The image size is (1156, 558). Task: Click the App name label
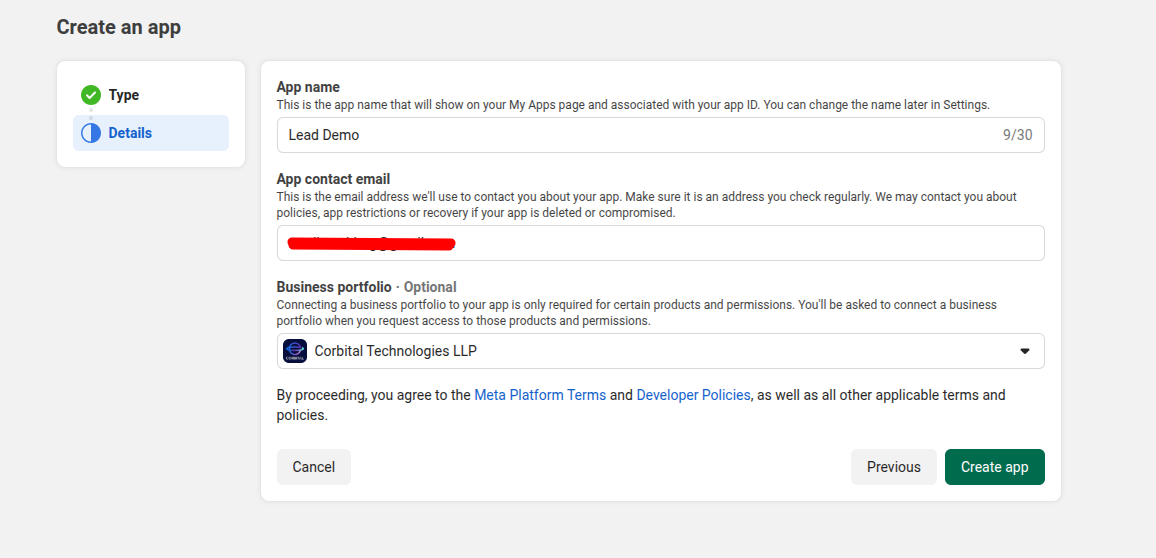click(308, 87)
